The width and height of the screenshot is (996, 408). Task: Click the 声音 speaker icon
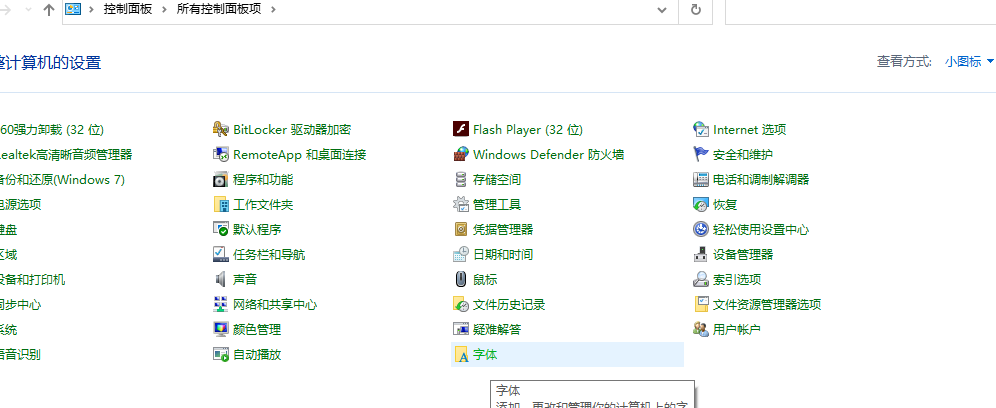pyautogui.click(x=221, y=280)
